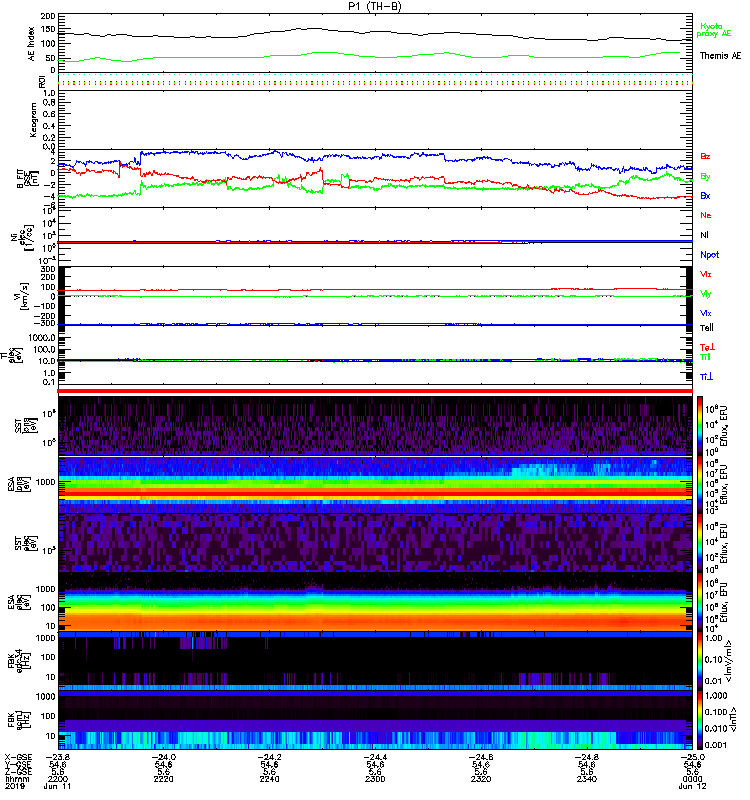The height and width of the screenshot is (800, 750).
Task: Click the ESA ions [eV] axis label
Action: [x=18, y=484]
